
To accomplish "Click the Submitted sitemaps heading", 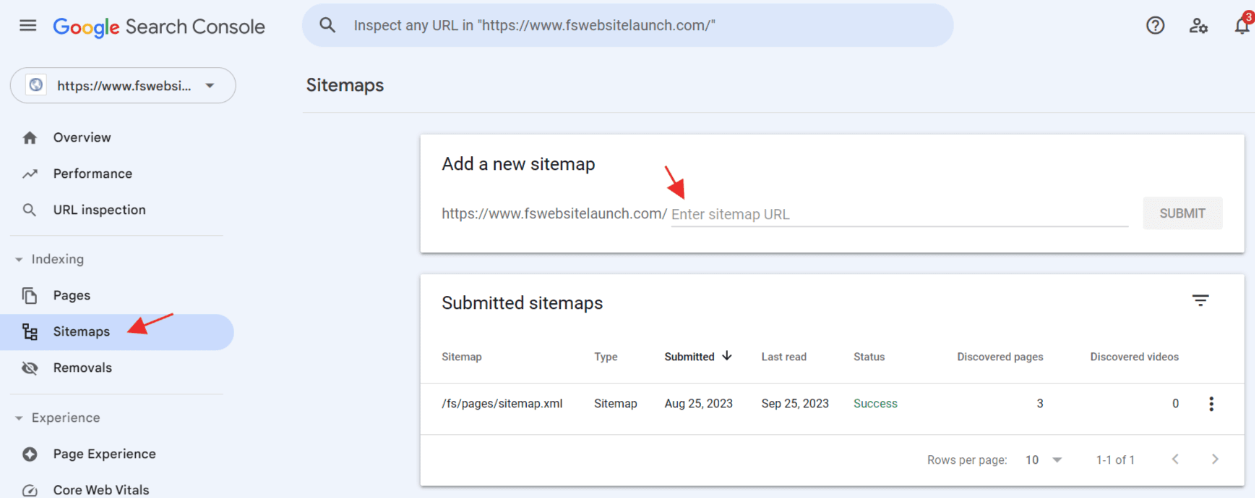I will [522, 303].
